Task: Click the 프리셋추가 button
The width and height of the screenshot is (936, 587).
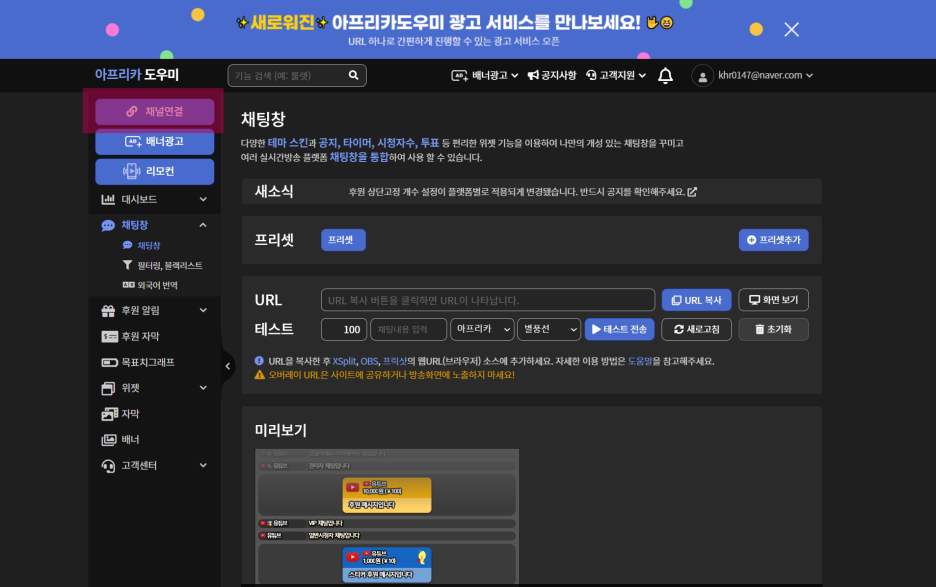Action: [x=774, y=240]
